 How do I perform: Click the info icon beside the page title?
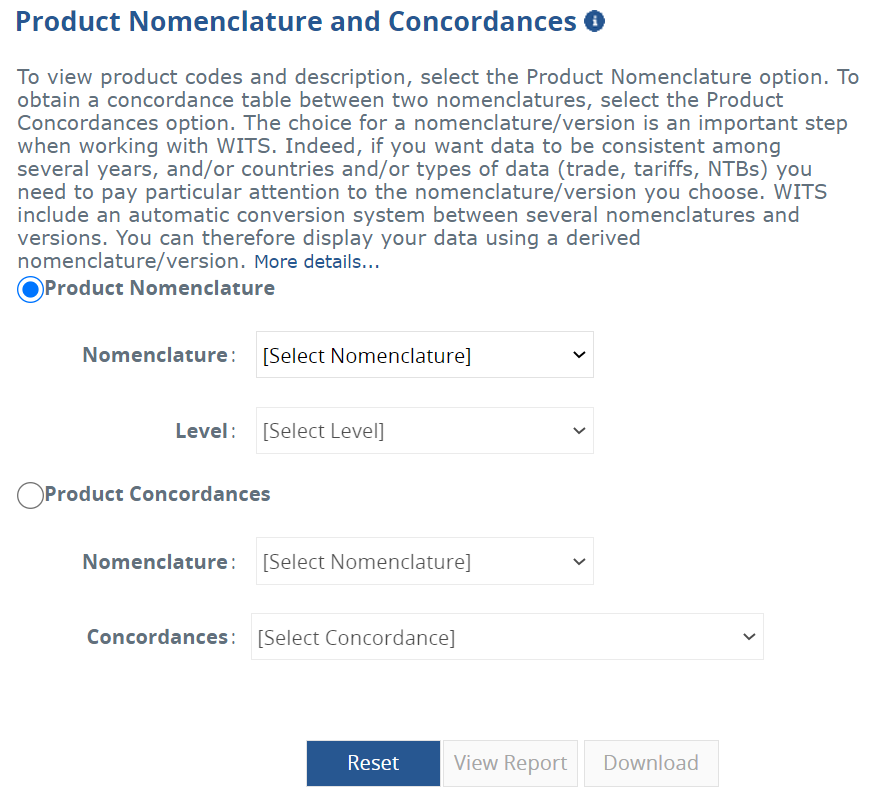(594, 21)
